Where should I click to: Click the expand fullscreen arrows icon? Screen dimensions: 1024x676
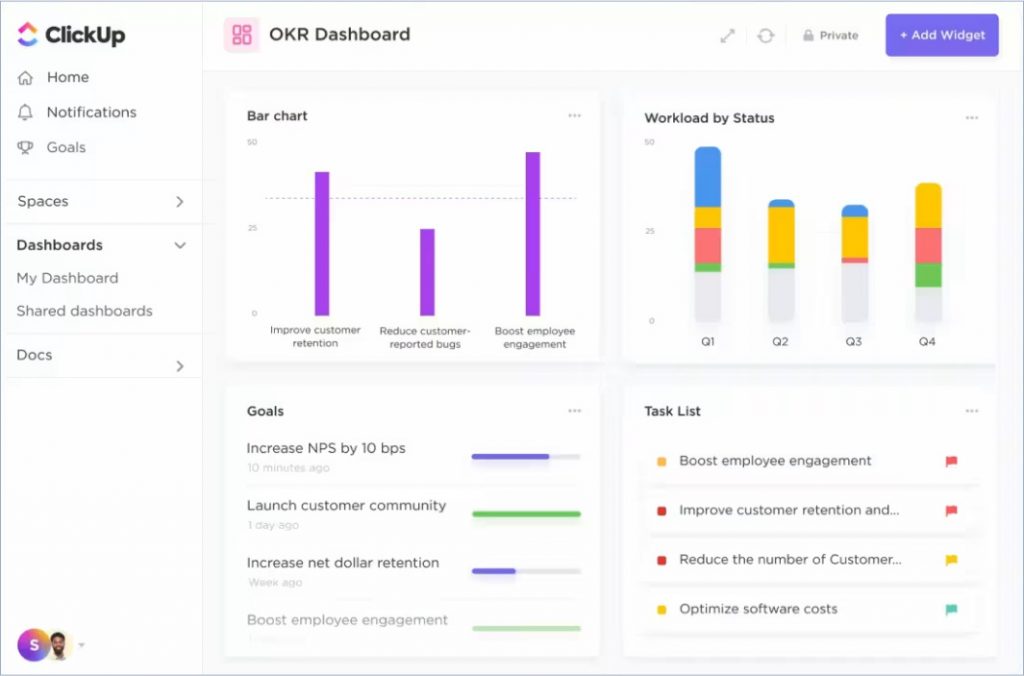727,35
